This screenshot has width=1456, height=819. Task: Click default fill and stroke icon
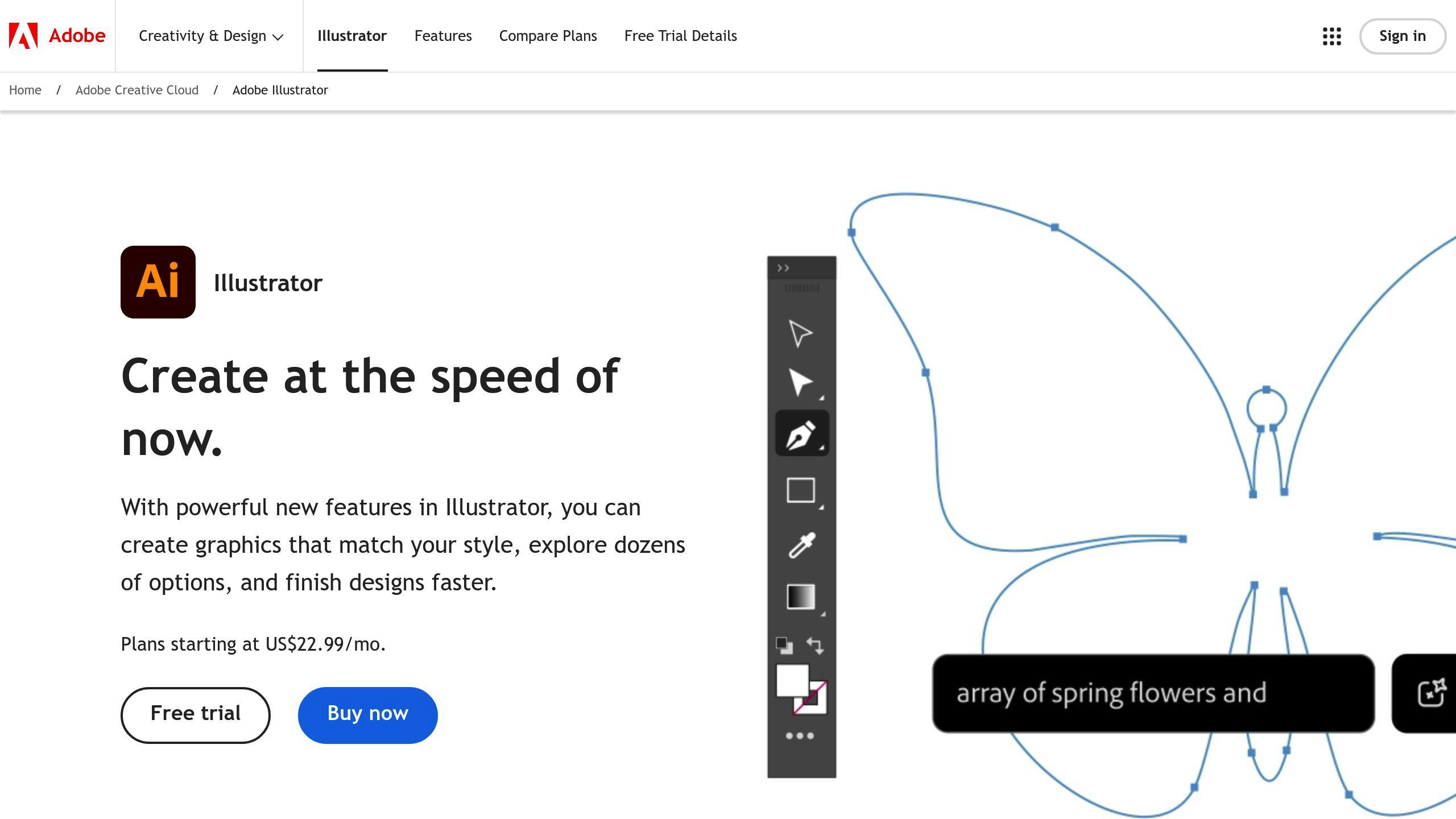pyautogui.click(x=784, y=646)
